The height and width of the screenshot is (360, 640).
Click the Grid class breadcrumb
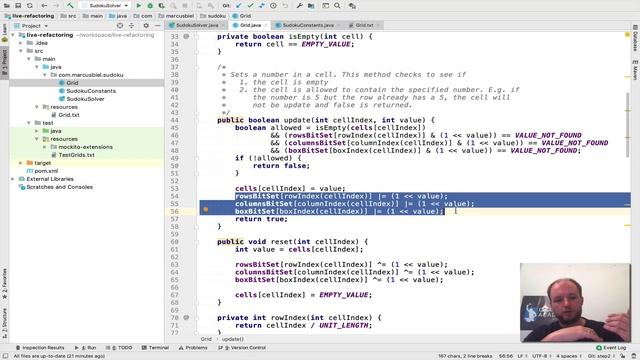[x=242, y=16]
